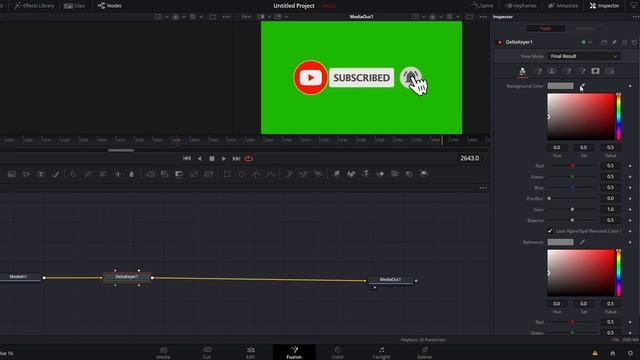Add a Rectangle mask from the toolbar
The image size is (640, 360).
pos(227,174)
